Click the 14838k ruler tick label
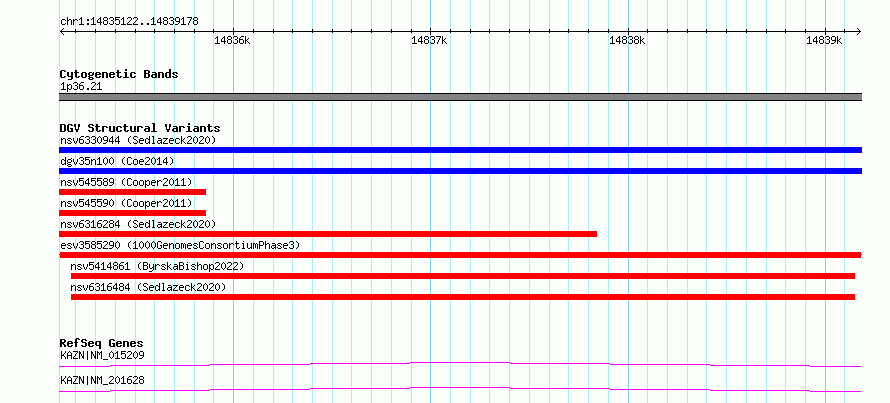Screen dimensions: 890x403 click(x=627, y=40)
